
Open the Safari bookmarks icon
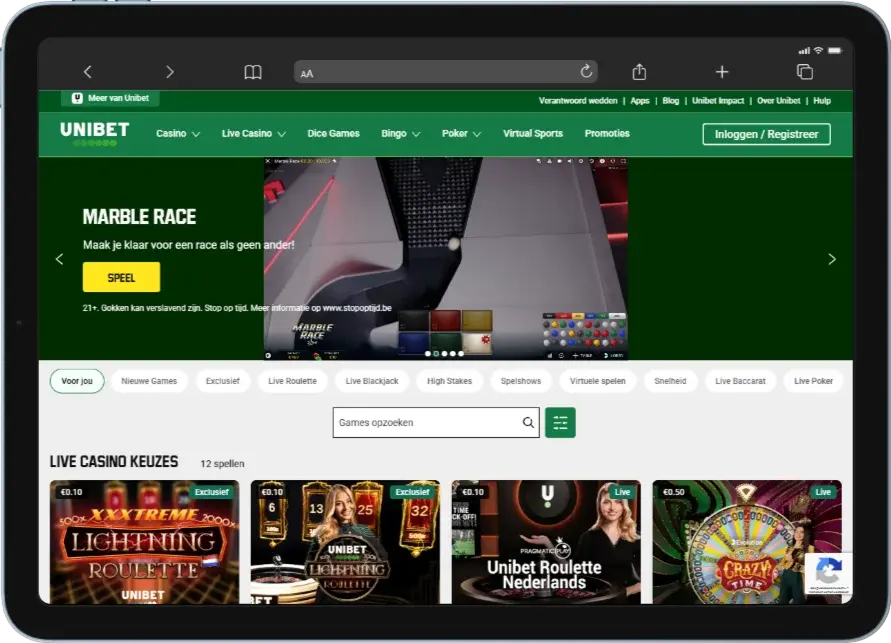pos(252,71)
